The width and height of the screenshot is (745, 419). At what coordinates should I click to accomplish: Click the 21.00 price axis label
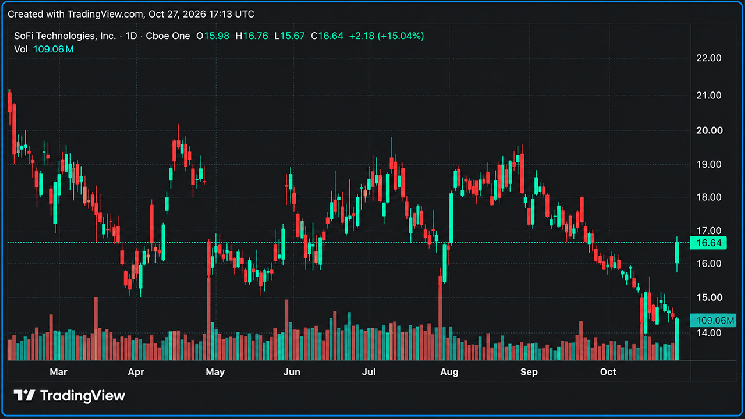coord(708,95)
